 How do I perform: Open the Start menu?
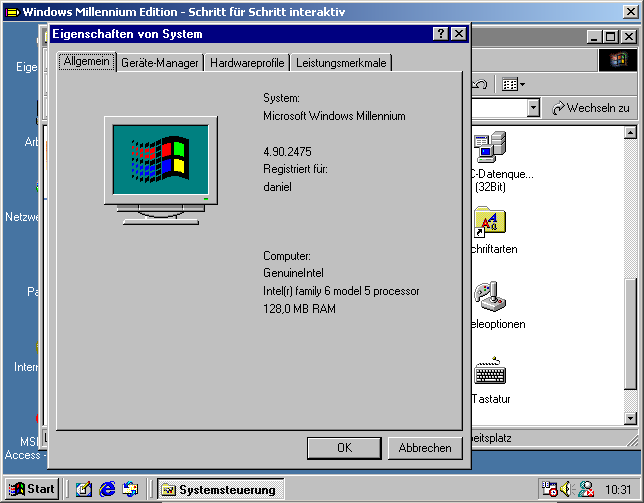(x=31, y=489)
